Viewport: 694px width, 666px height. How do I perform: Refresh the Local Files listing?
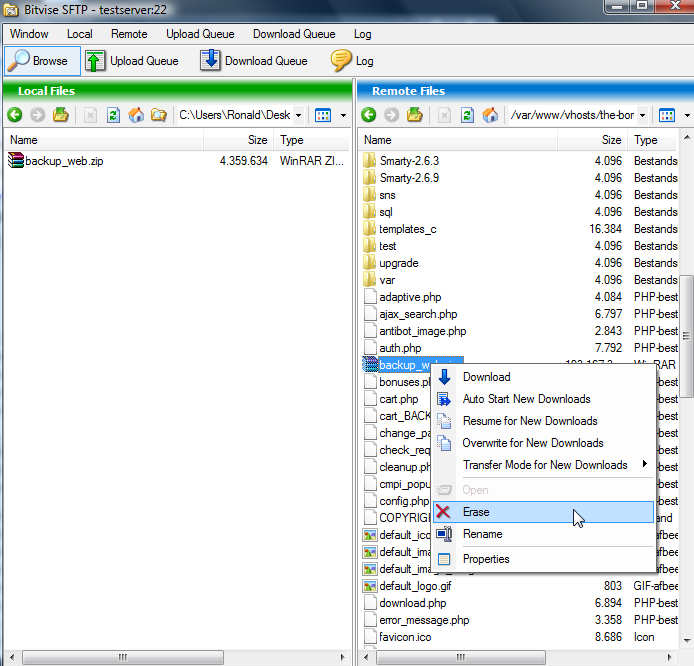coord(113,115)
